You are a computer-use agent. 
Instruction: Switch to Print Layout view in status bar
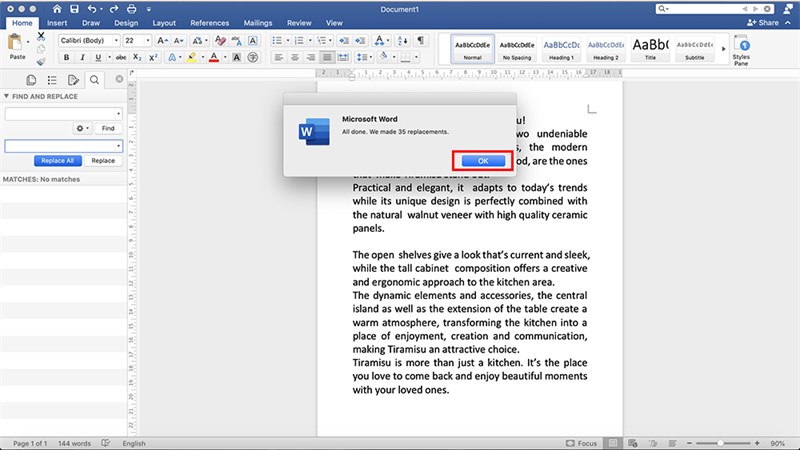tap(613, 443)
